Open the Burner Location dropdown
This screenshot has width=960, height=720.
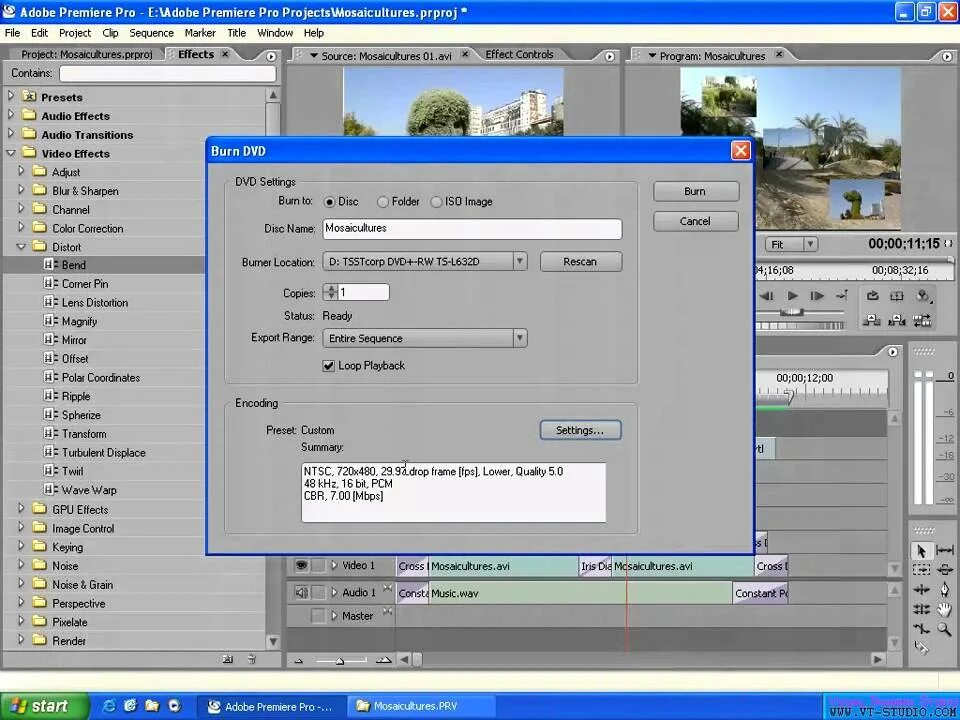pyautogui.click(x=519, y=261)
